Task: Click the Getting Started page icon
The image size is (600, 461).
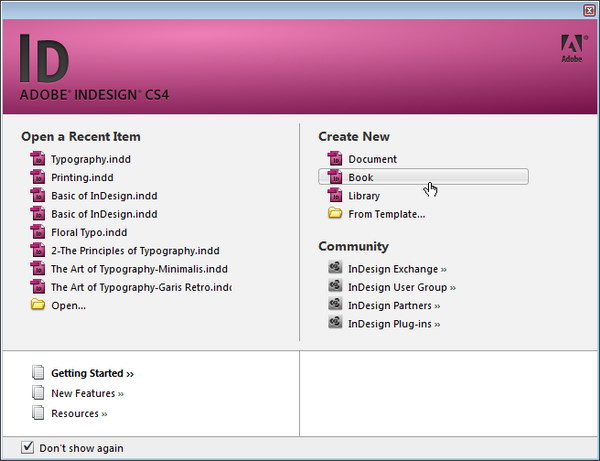Action: [38, 373]
